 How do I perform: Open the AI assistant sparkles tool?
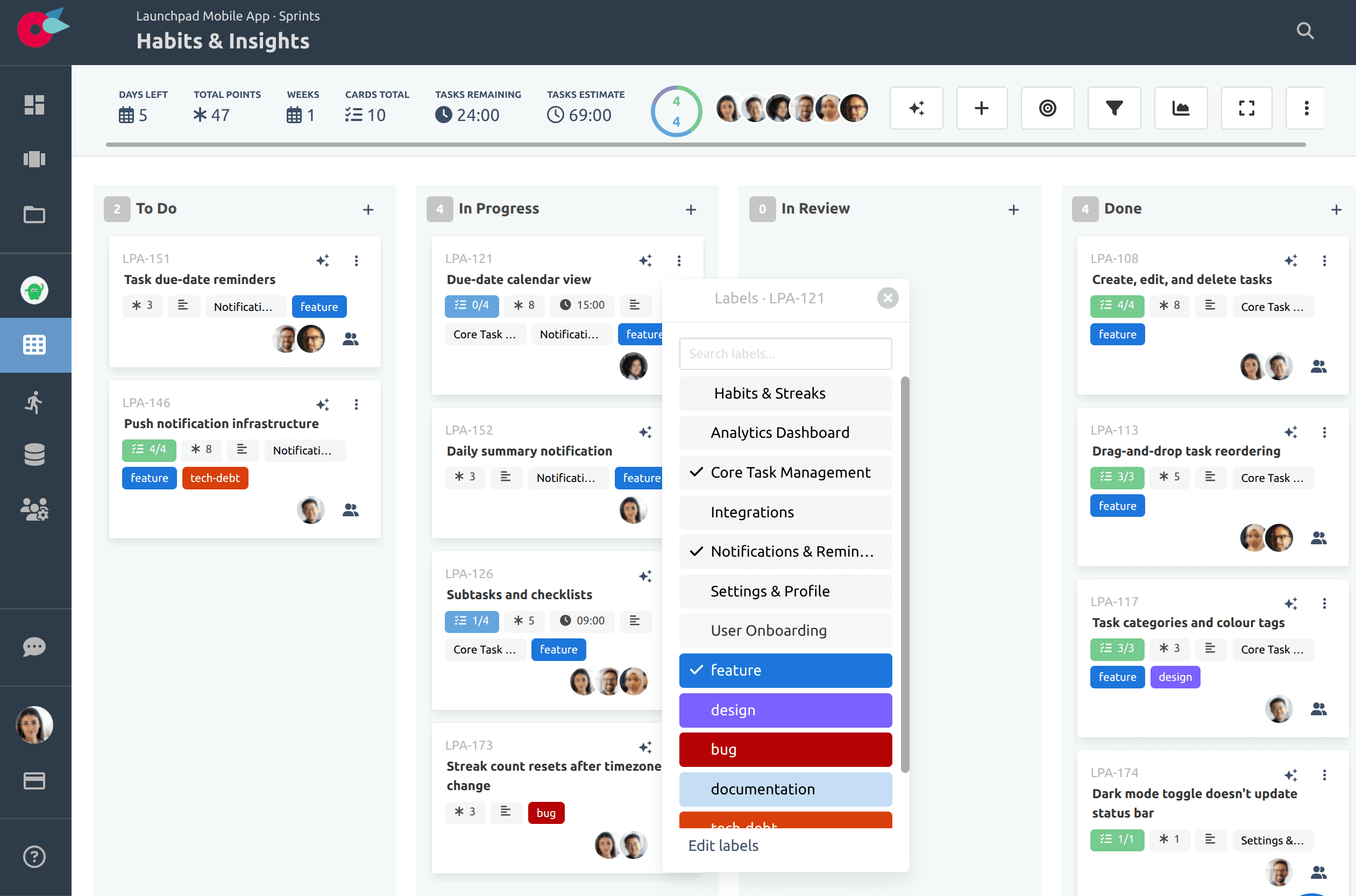[x=916, y=108]
